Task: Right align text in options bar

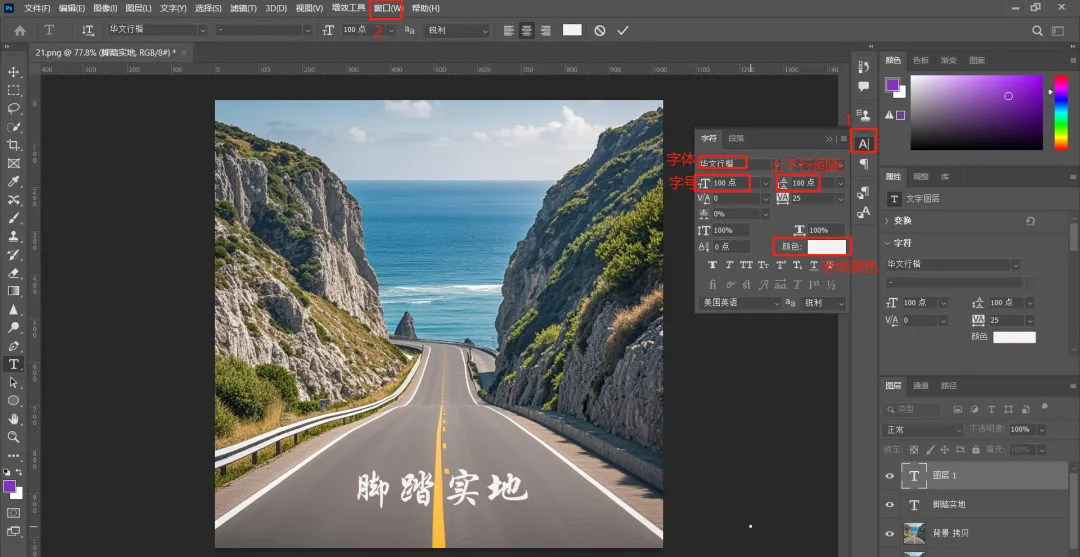Action: pyautogui.click(x=546, y=31)
